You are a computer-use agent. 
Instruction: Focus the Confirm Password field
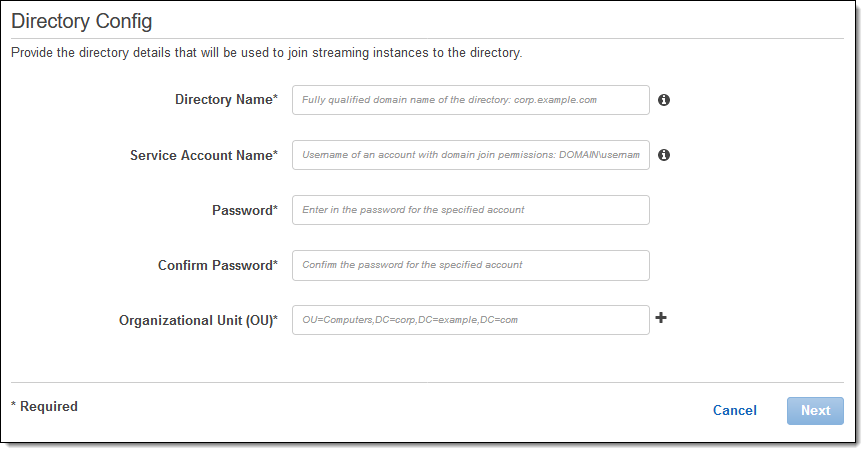pyautogui.click(x=470, y=265)
